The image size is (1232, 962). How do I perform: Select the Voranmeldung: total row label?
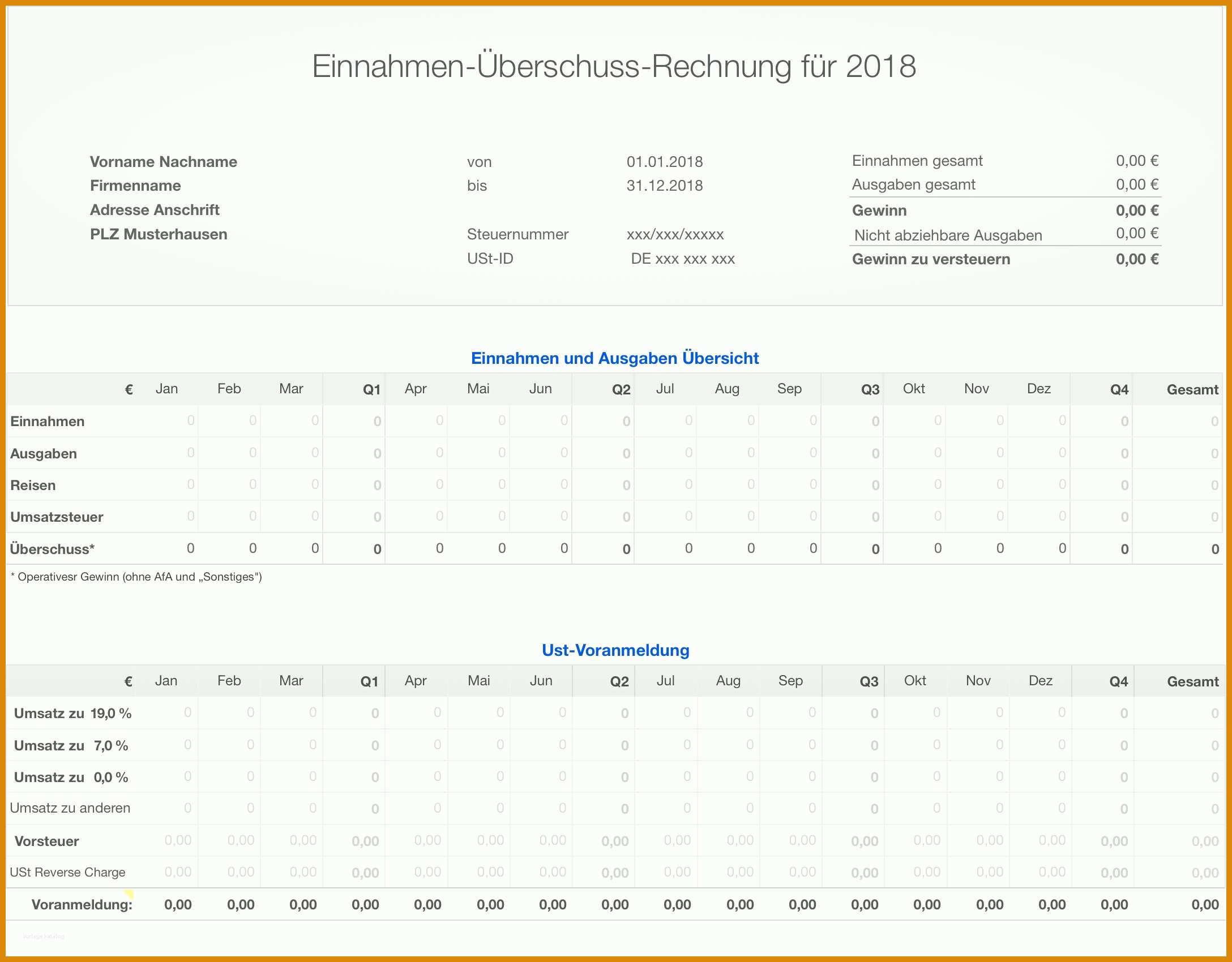82,905
